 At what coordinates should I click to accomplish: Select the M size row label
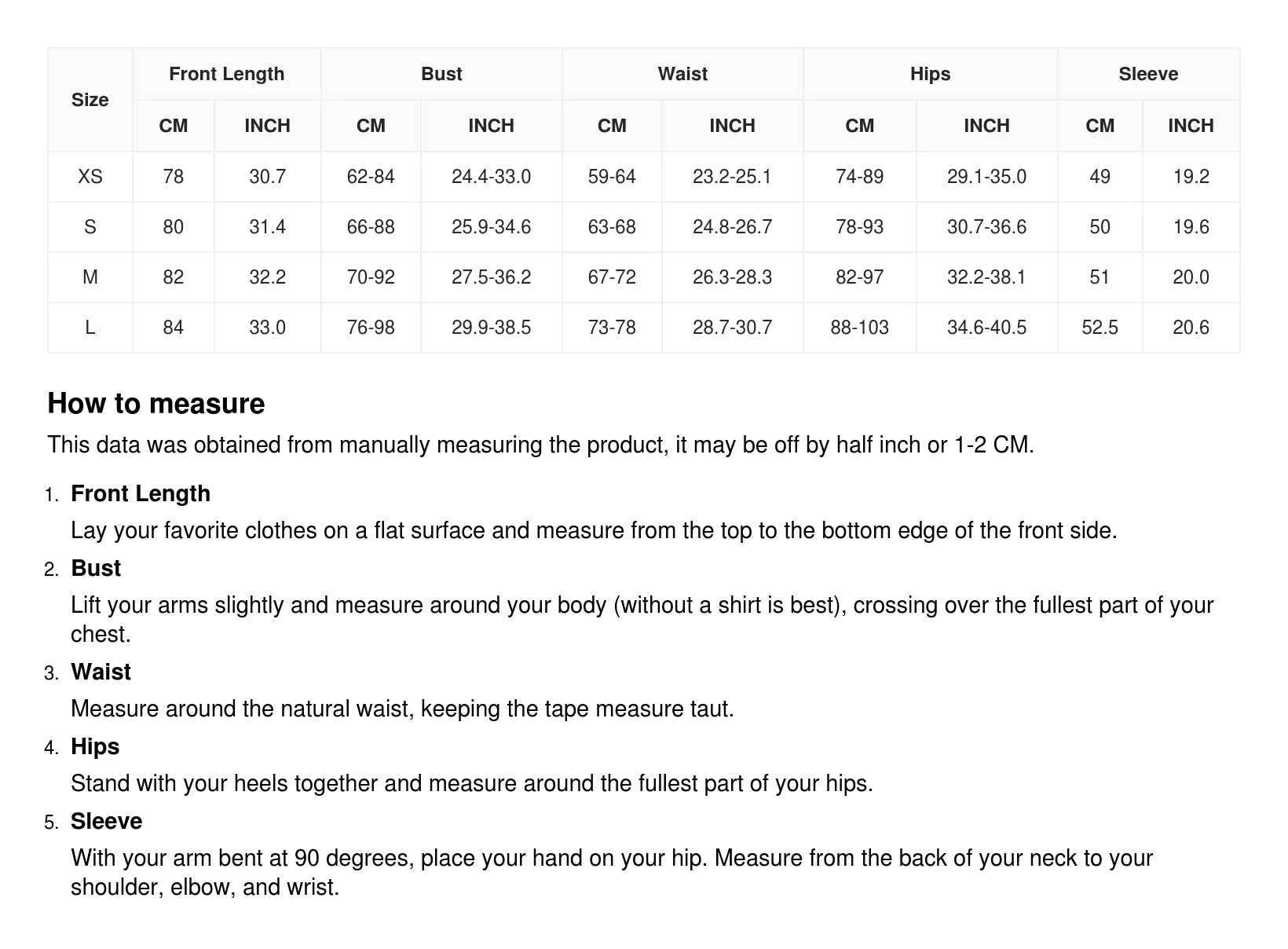pos(90,277)
